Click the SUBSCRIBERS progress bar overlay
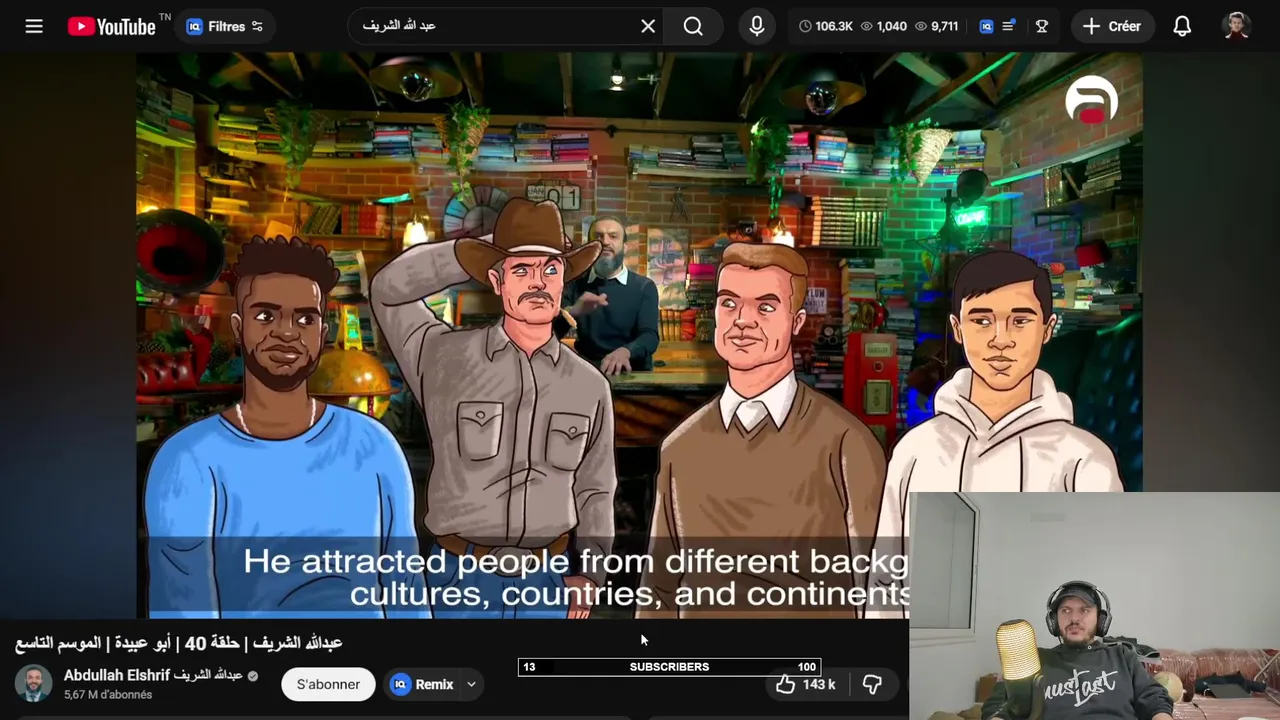Image resolution: width=1280 pixels, height=720 pixels. [669, 667]
